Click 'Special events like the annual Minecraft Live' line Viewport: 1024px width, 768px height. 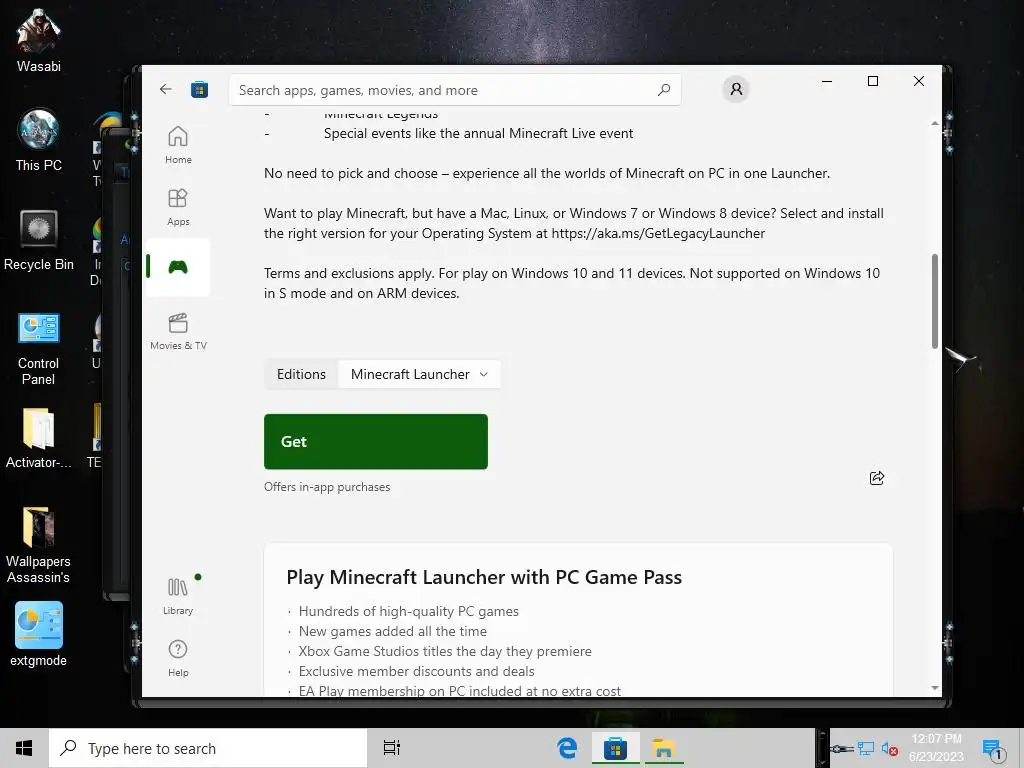click(478, 133)
